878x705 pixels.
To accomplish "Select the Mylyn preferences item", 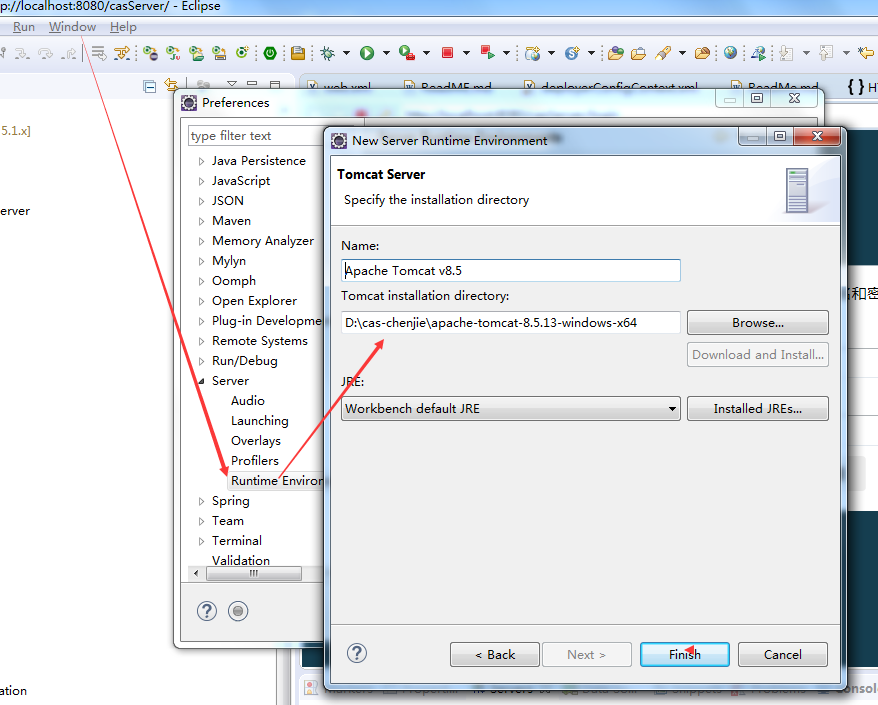I will pyautogui.click(x=229, y=261).
